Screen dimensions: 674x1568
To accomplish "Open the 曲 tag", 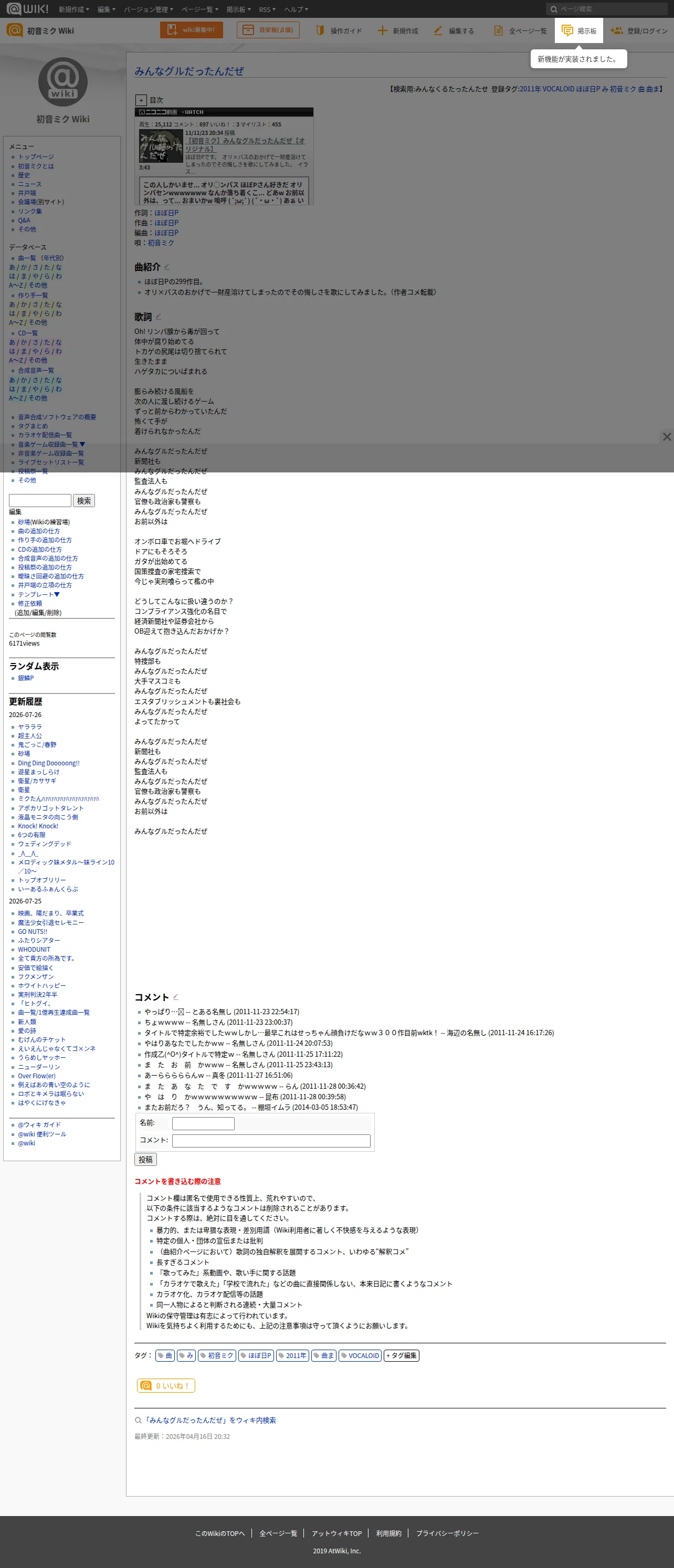I will click(x=165, y=1355).
